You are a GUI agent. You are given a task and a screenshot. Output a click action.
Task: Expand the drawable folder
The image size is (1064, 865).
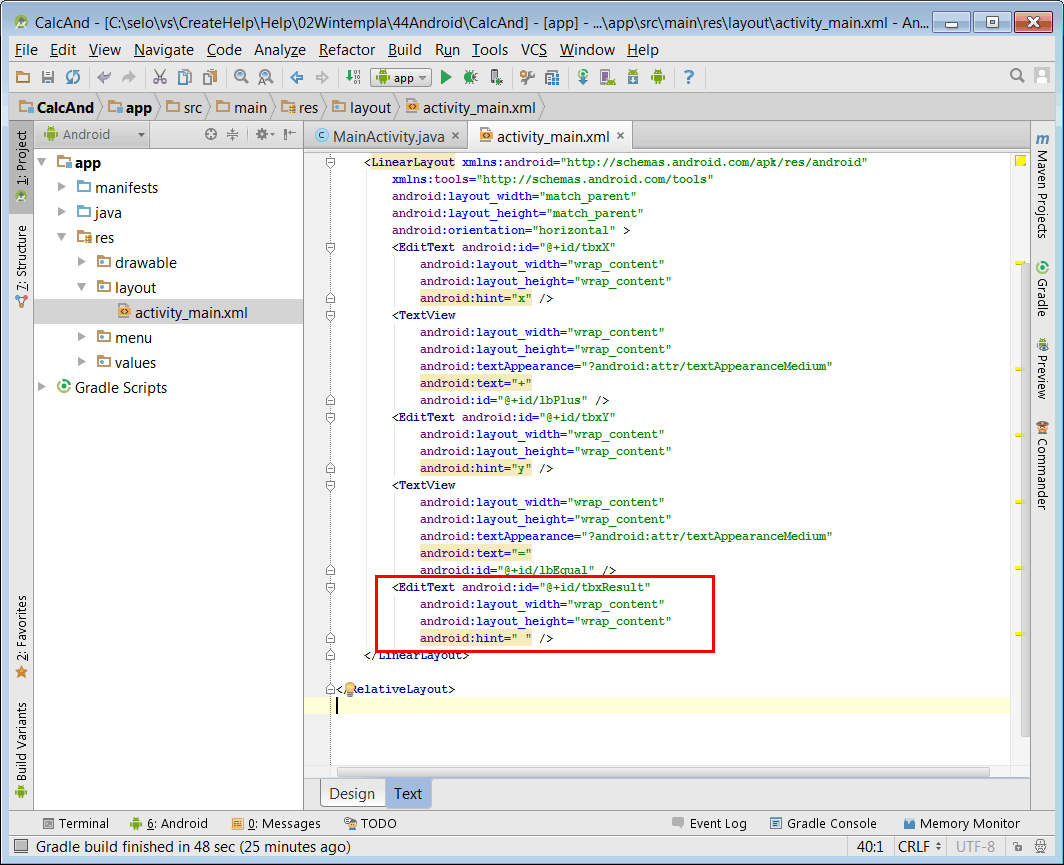(81, 262)
